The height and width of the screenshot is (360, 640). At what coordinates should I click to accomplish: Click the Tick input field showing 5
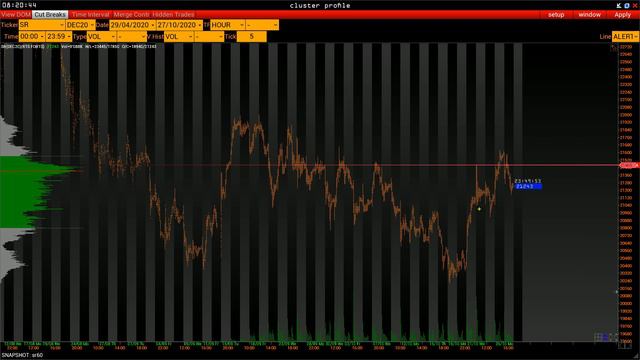(x=251, y=36)
